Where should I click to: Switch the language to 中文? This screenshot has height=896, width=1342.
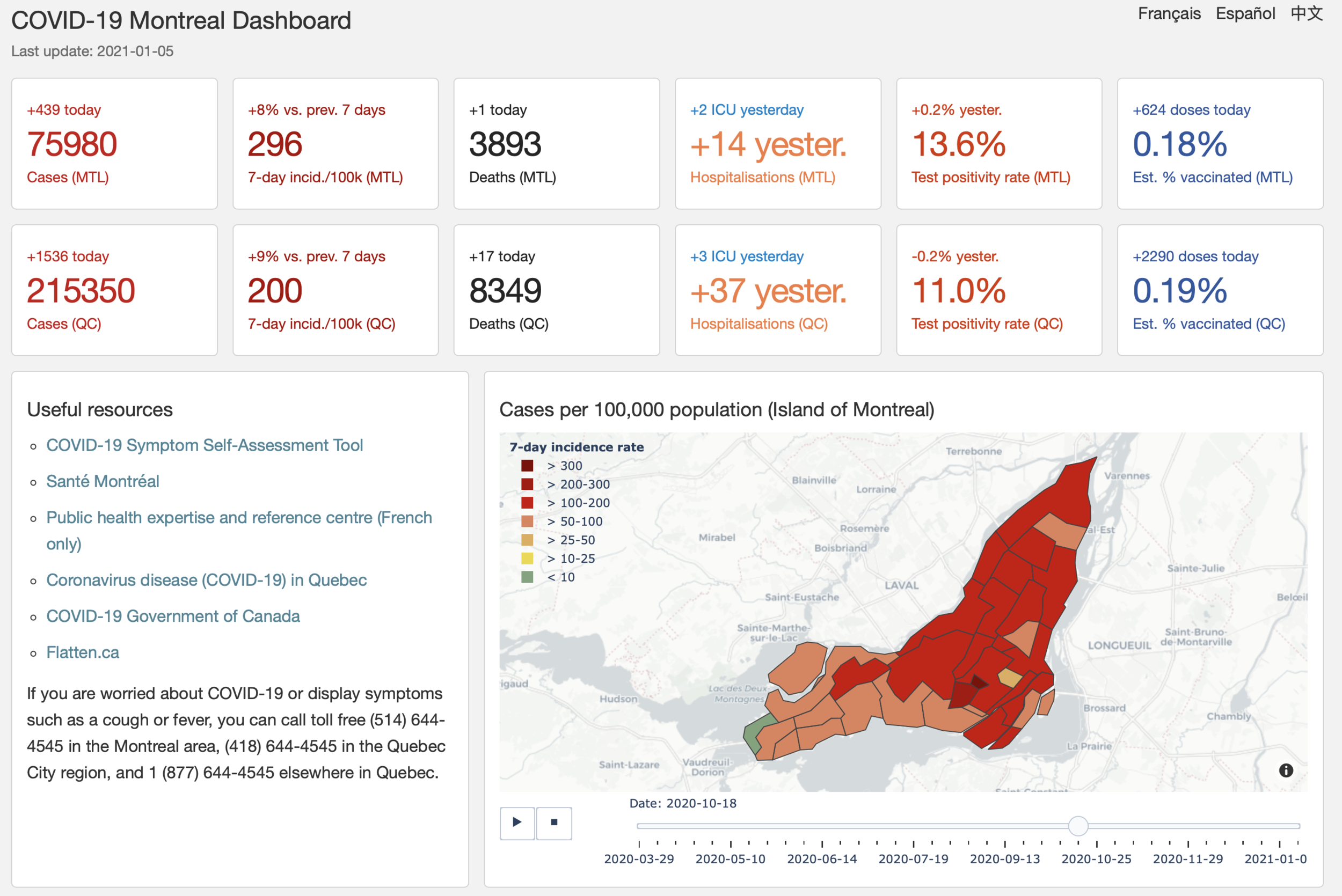point(1307,14)
